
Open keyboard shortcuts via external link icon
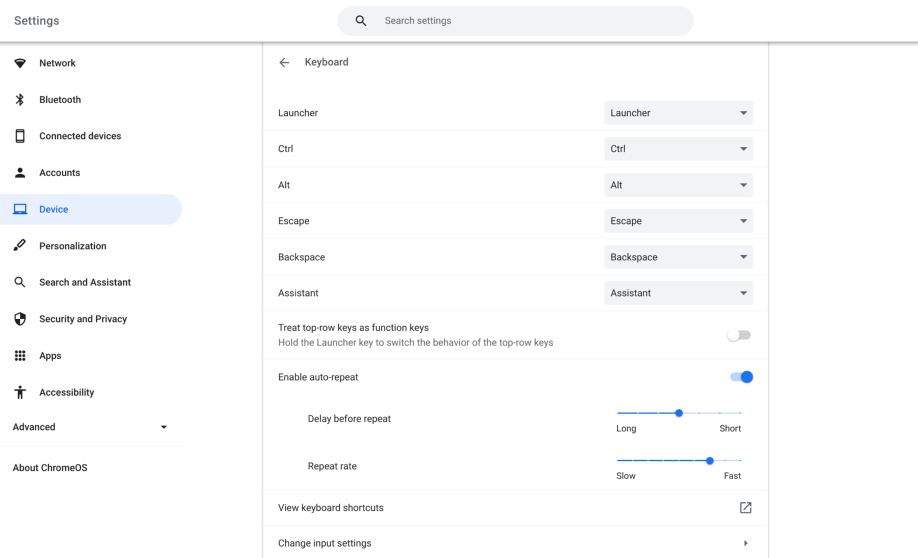click(745, 508)
